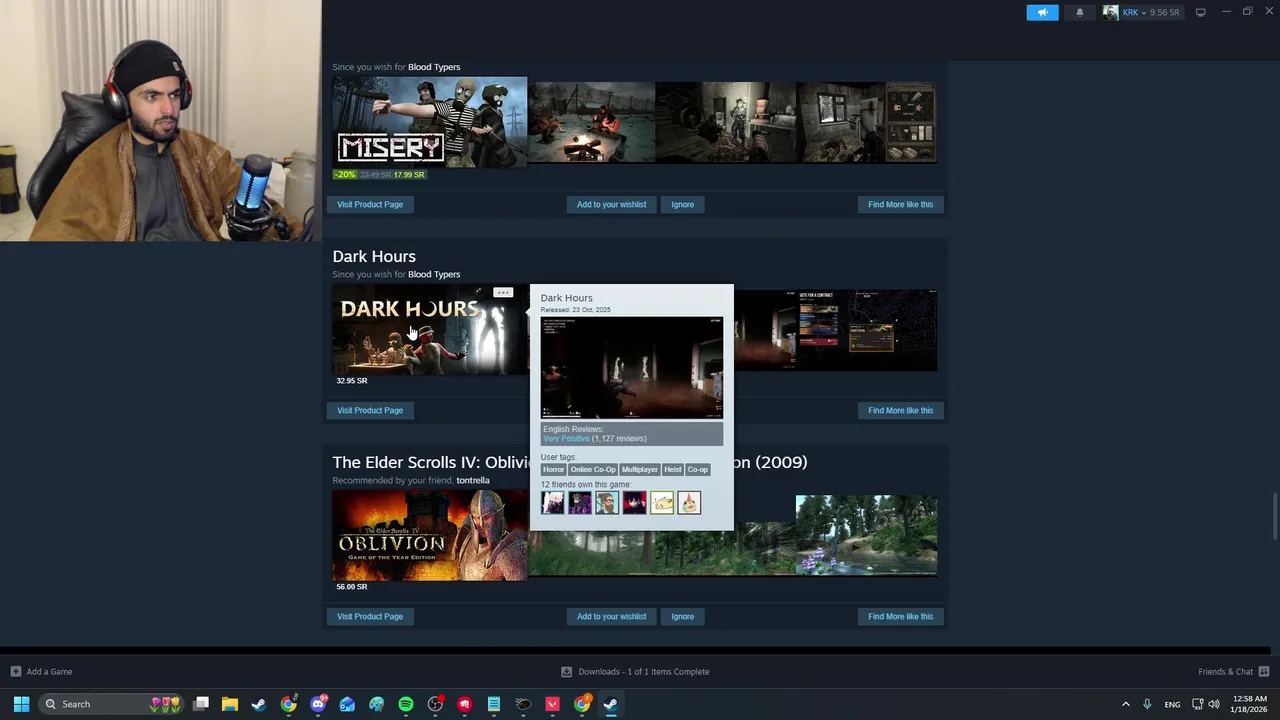Click the taskbar Search box

coord(112,704)
